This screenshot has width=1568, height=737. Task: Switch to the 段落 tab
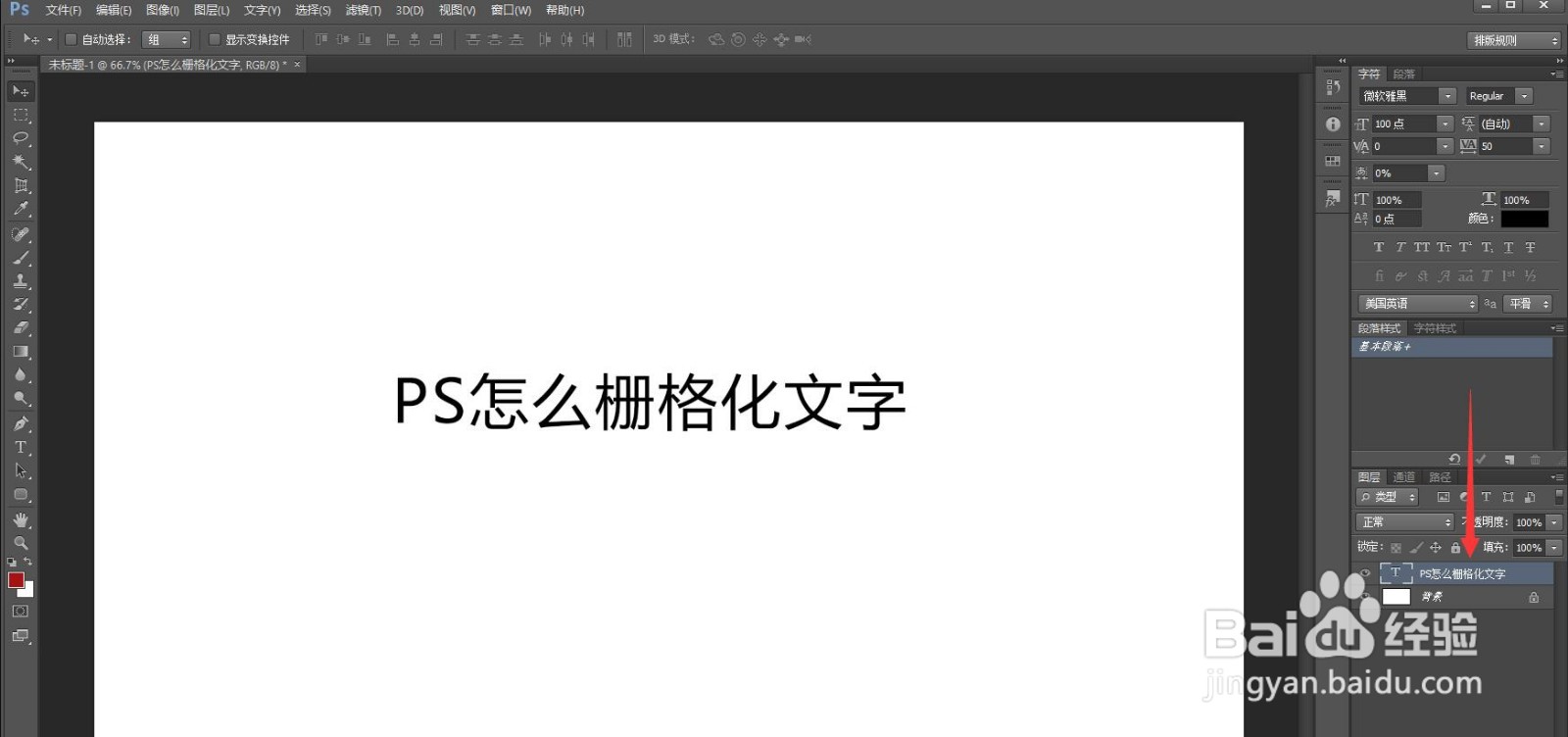pyautogui.click(x=1404, y=74)
